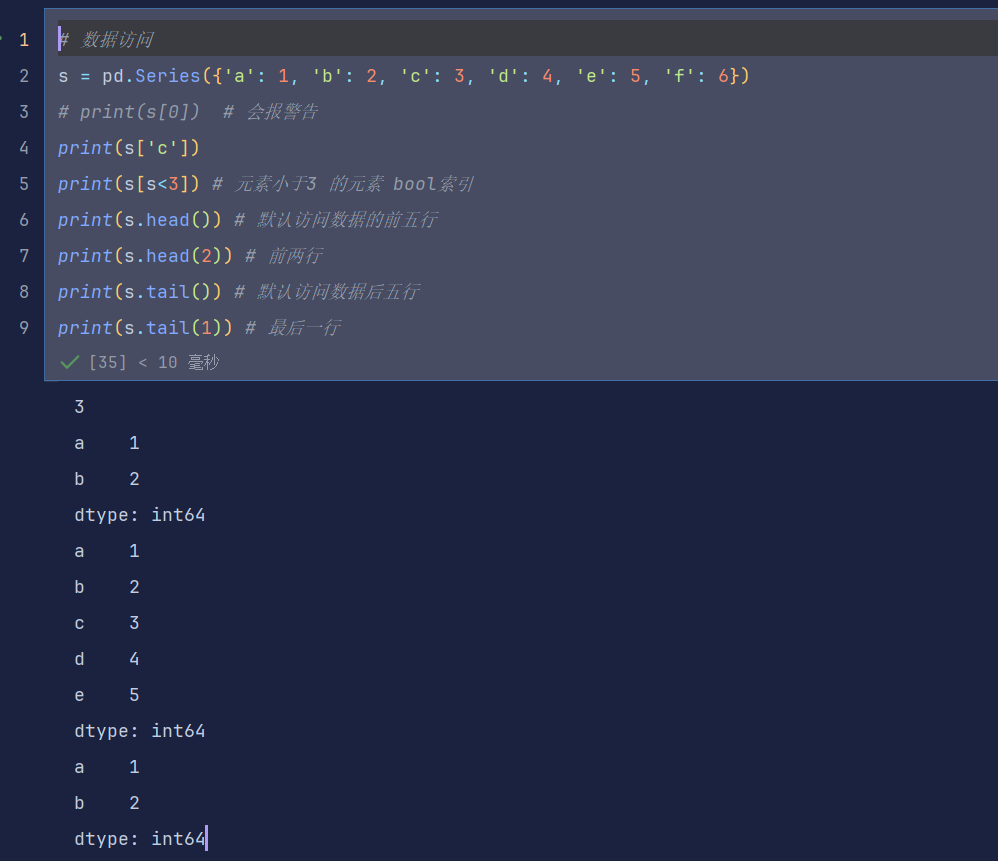Click the 'd 4' output row

106,659
